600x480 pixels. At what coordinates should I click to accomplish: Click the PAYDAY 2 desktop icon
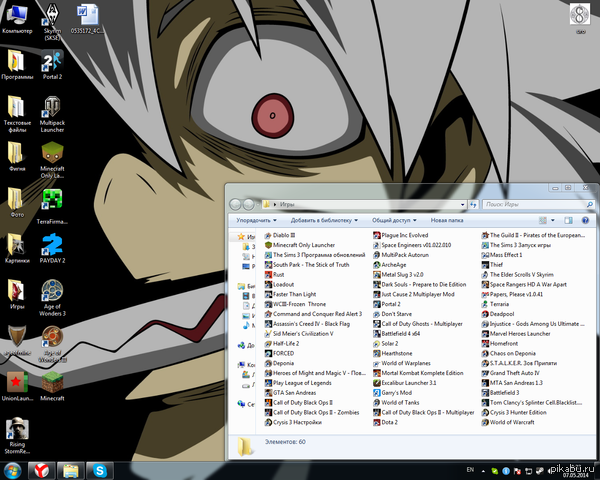point(52,247)
